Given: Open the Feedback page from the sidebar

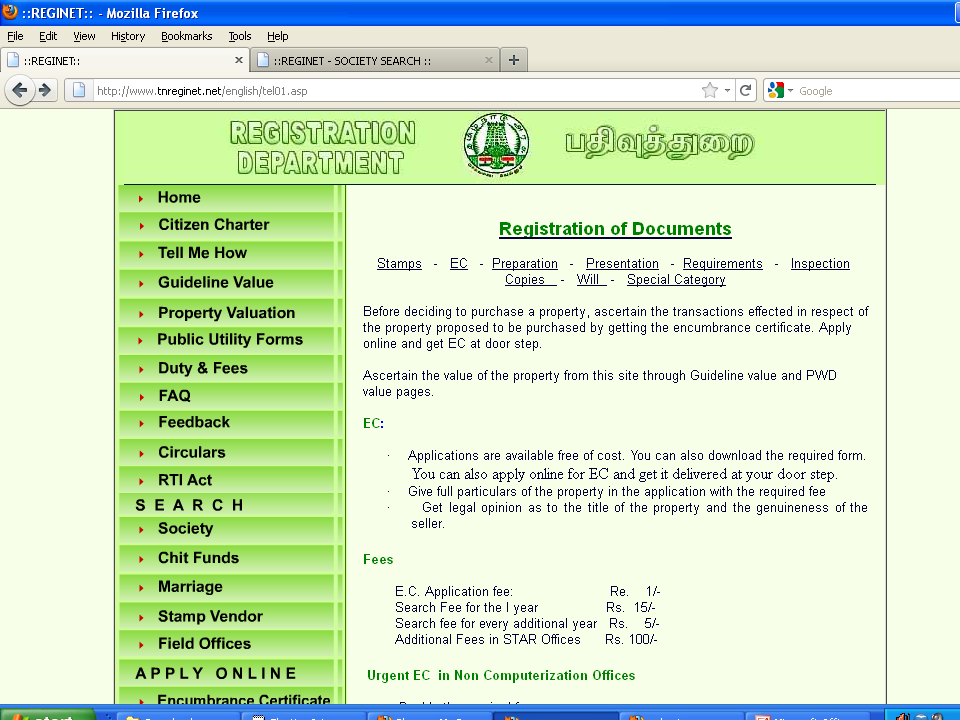Looking at the screenshot, I should pyautogui.click(x=194, y=423).
